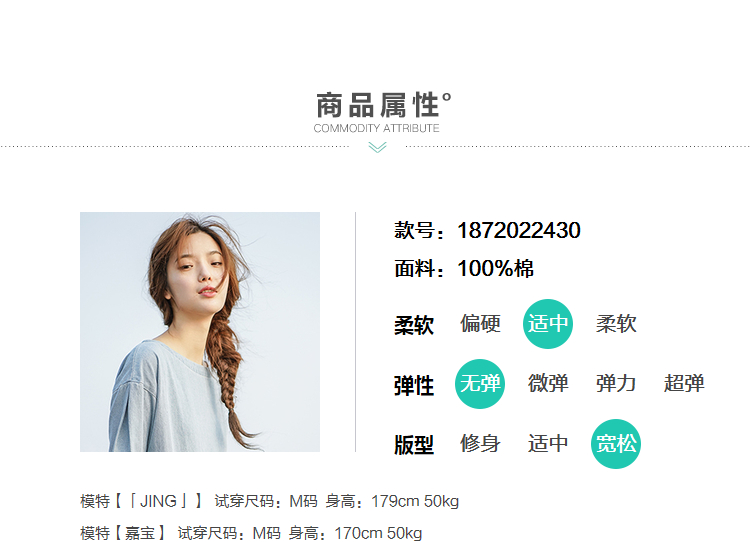Viewport: 750px width, 542px height.
Task: Open the model photo thumbnail
Action: (200, 332)
